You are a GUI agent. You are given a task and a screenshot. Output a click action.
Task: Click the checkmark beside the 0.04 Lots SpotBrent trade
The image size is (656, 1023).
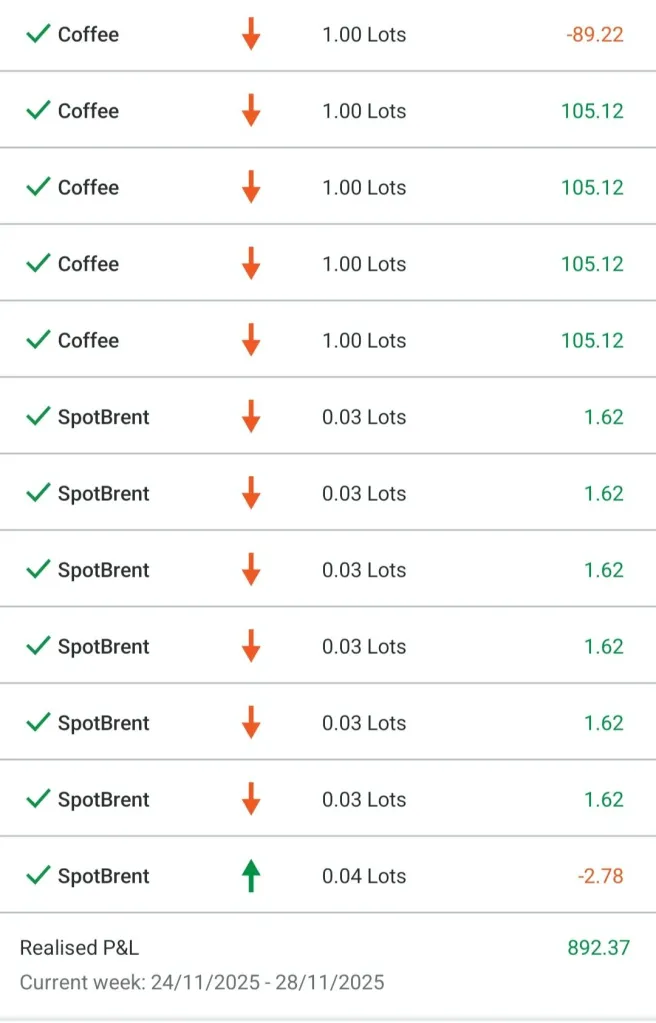[38, 876]
